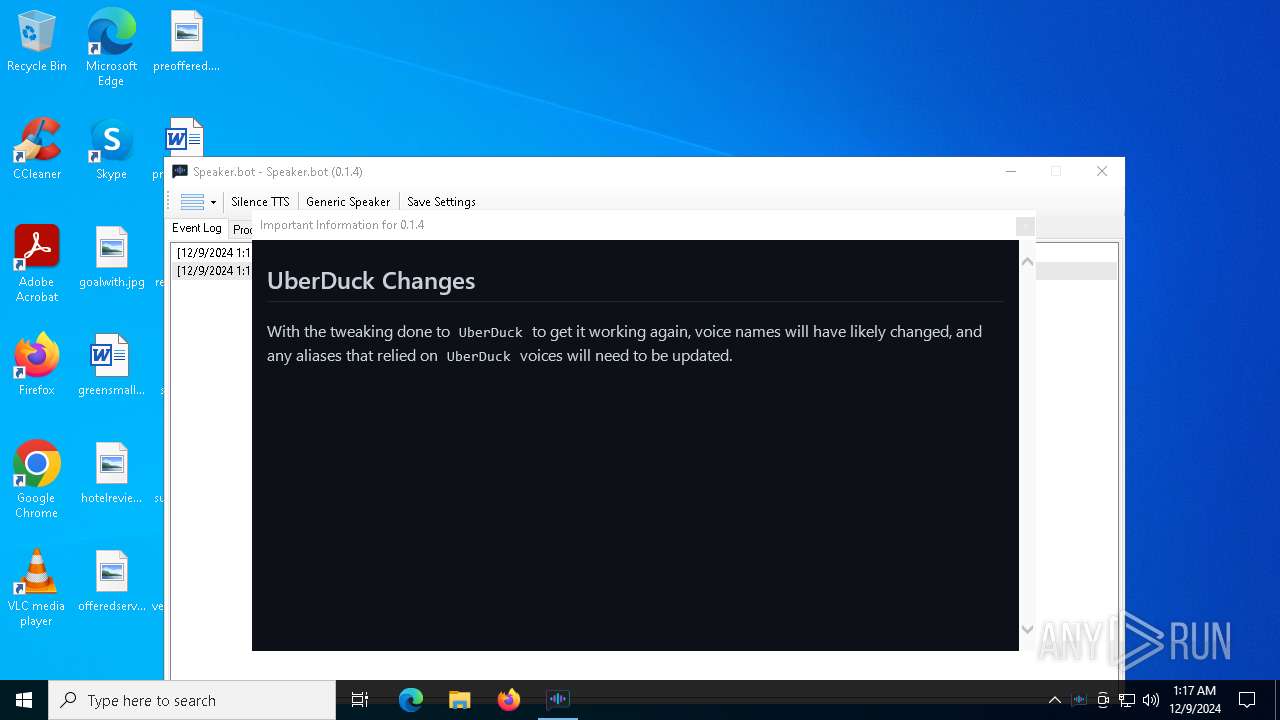Click the taskbar search box
The height and width of the screenshot is (720, 1280).
point(192,700)
